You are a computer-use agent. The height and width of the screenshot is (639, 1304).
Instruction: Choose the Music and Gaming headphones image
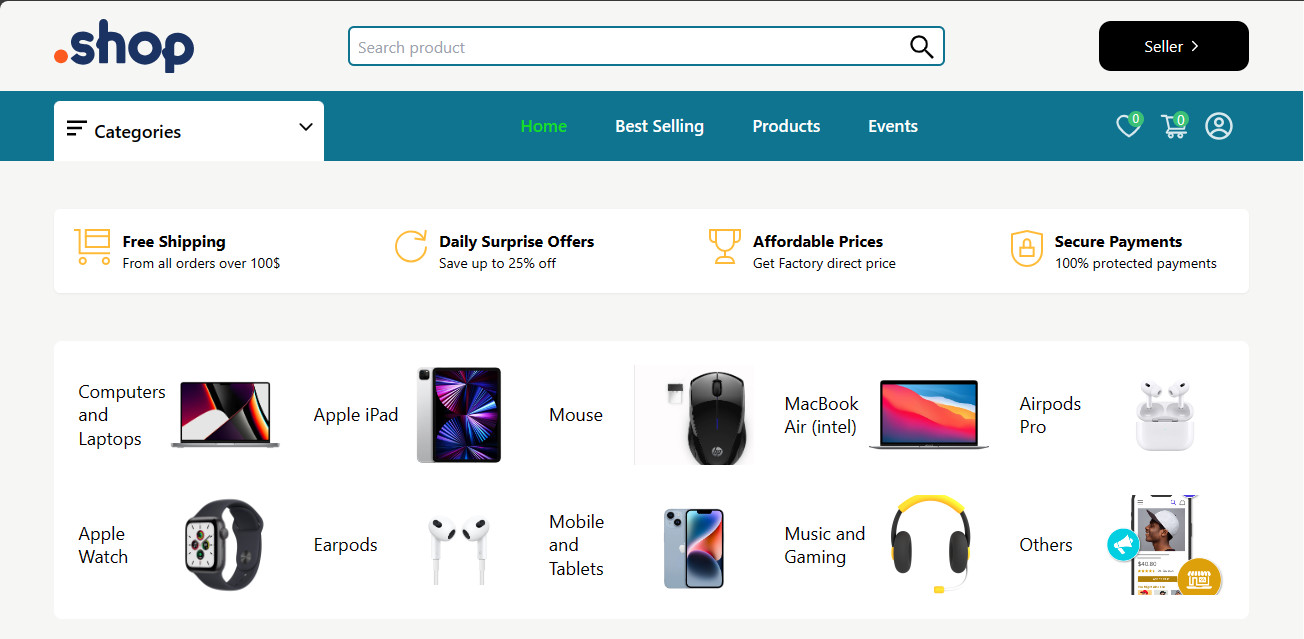tap(931, 545)
